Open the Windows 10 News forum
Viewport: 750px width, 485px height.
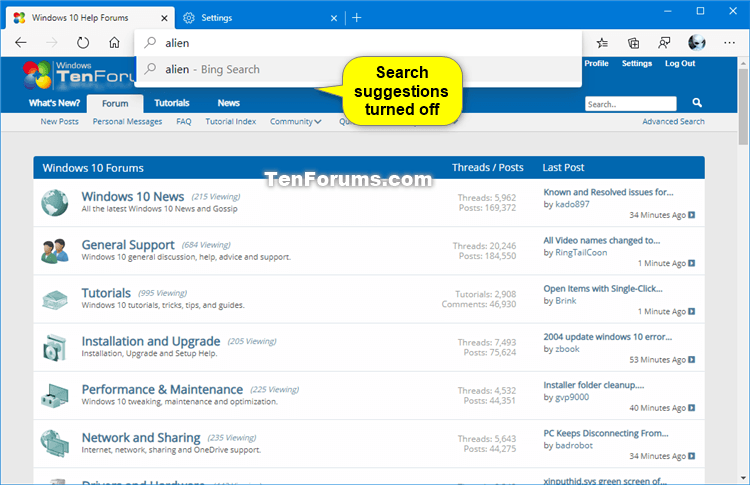tap(132, 197)
